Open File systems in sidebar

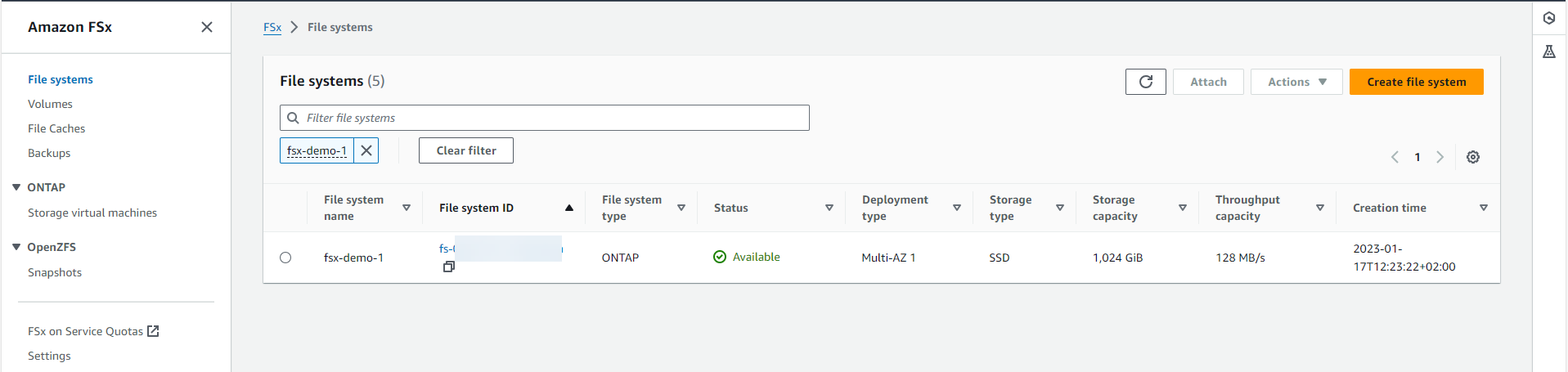click(61, 79)
